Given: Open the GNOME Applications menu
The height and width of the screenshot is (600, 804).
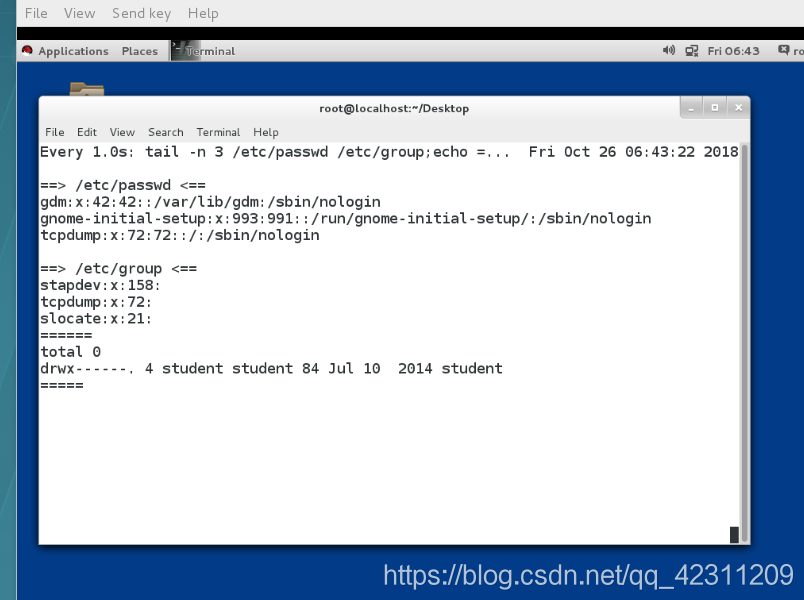Looking at the screenshot, I should coord(73,51).
